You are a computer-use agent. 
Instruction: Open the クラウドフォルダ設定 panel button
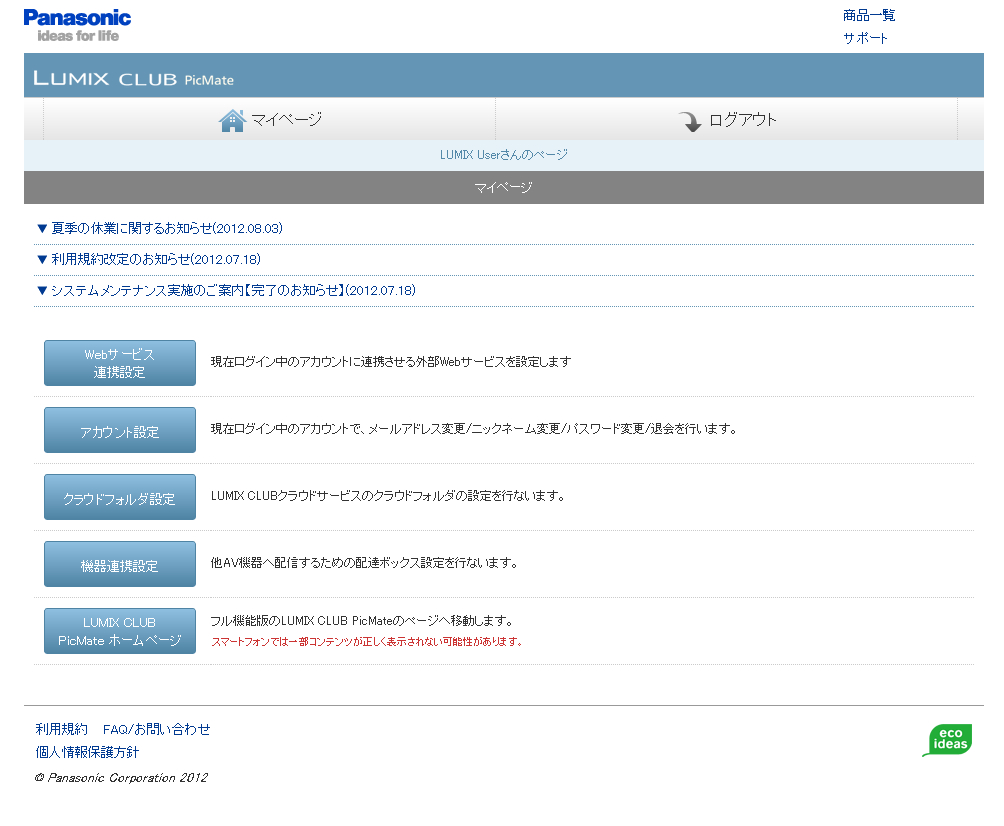click(119, 496)
